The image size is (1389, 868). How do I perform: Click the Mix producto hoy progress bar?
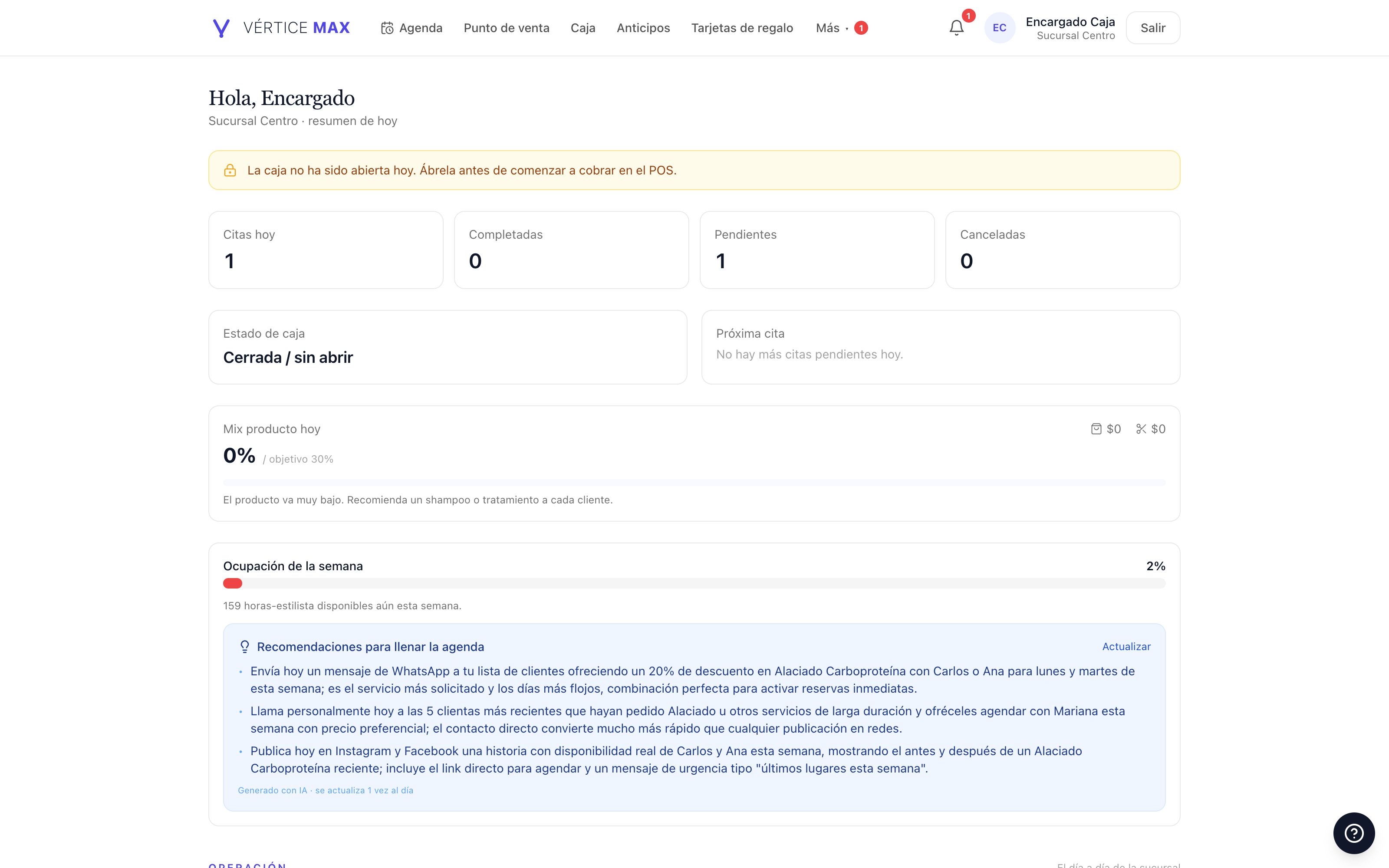pos(694,483)
